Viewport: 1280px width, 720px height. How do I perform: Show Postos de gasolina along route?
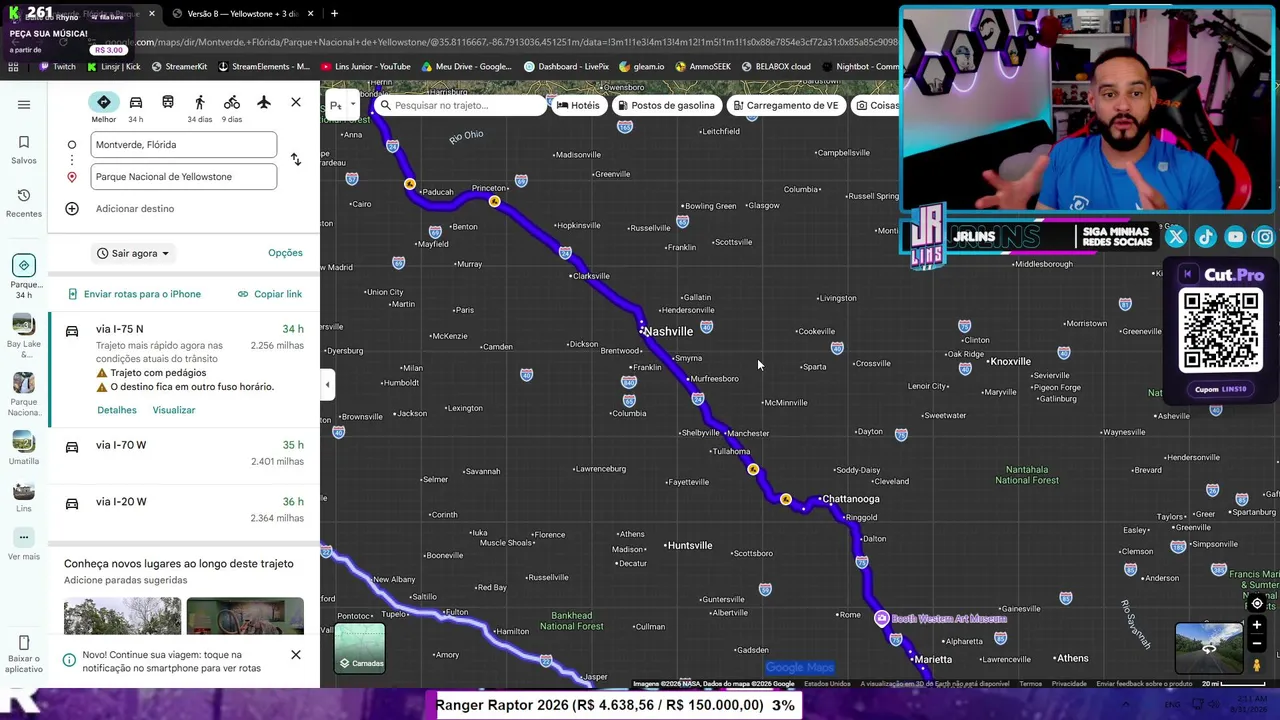click(666, 105)
